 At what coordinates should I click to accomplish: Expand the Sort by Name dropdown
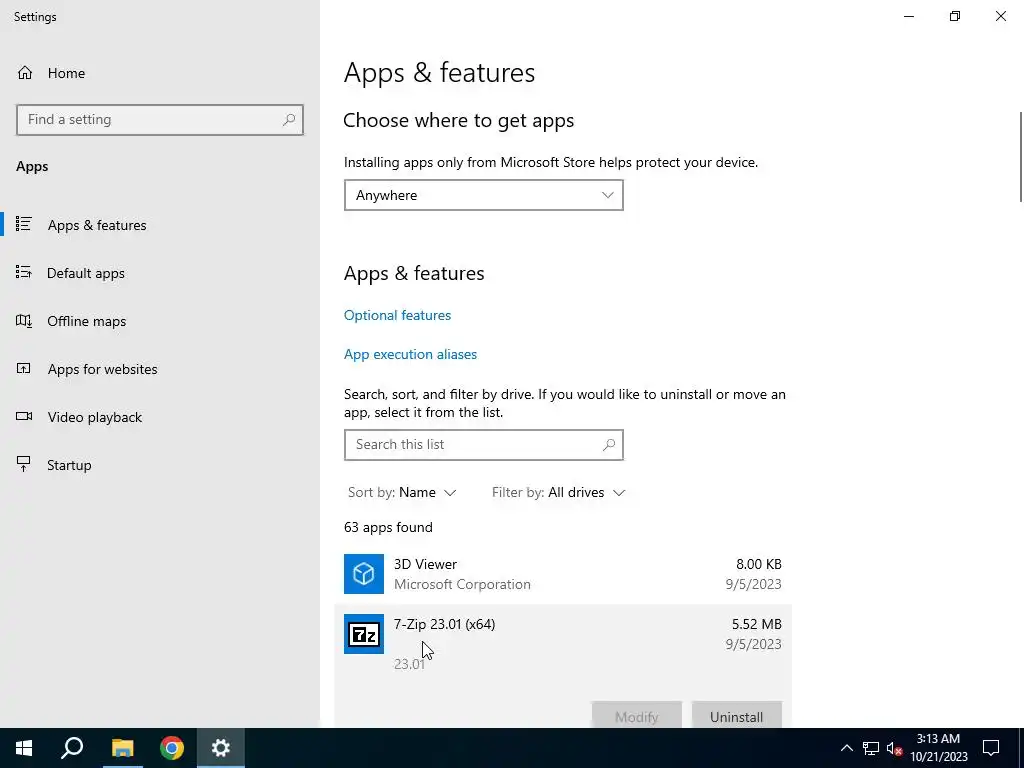click(402, 492)
